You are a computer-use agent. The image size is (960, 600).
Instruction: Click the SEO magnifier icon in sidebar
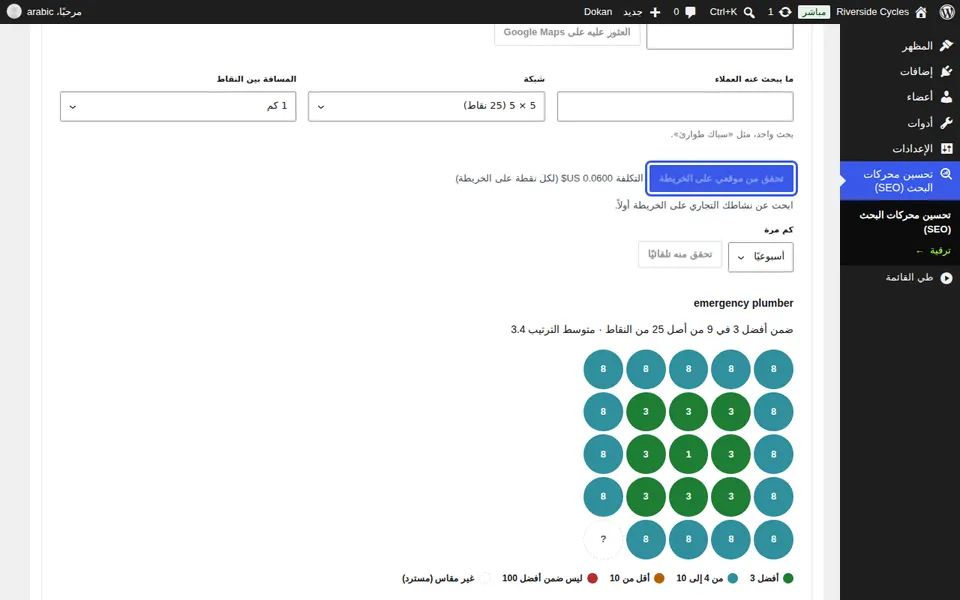[x=947, y=174]
